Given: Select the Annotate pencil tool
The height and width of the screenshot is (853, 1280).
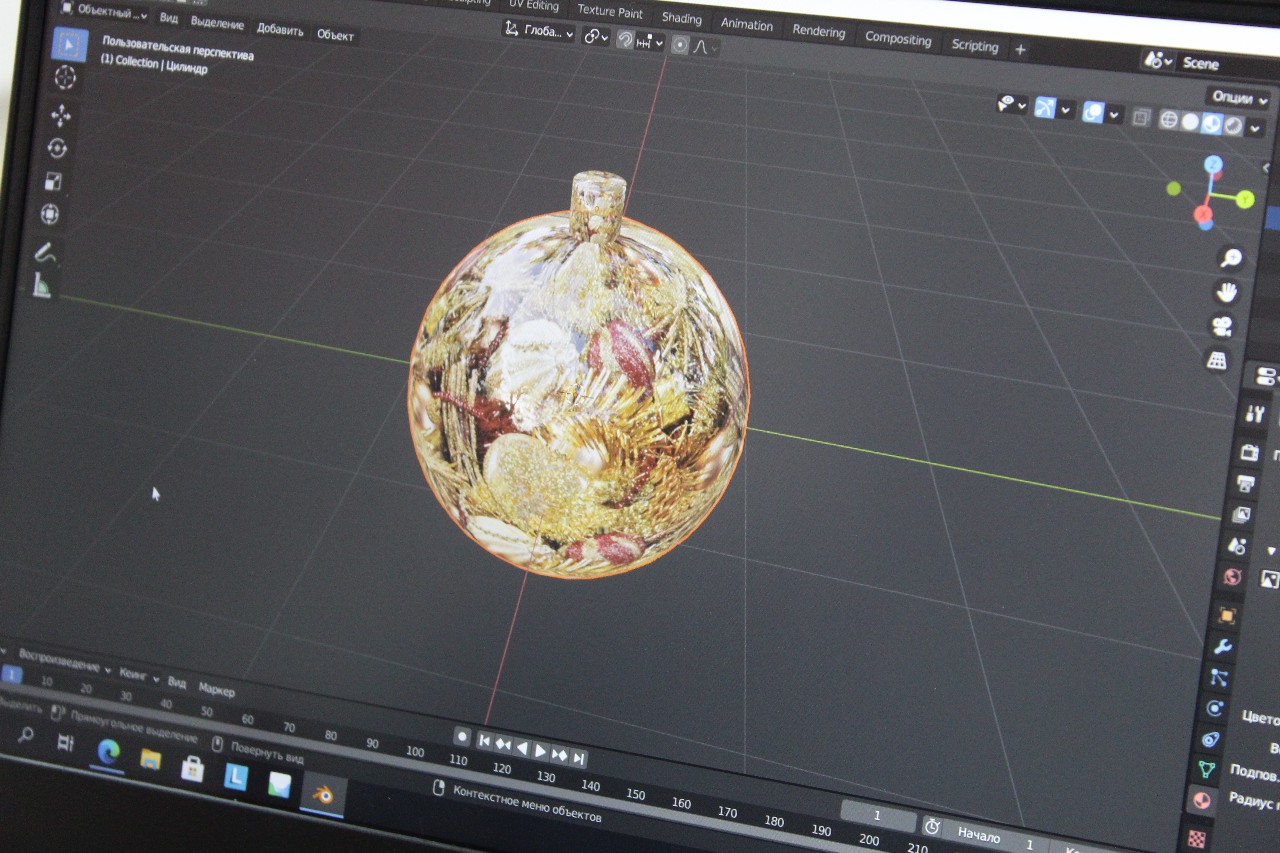Looking at the screenshot, I should click(45, 252).
